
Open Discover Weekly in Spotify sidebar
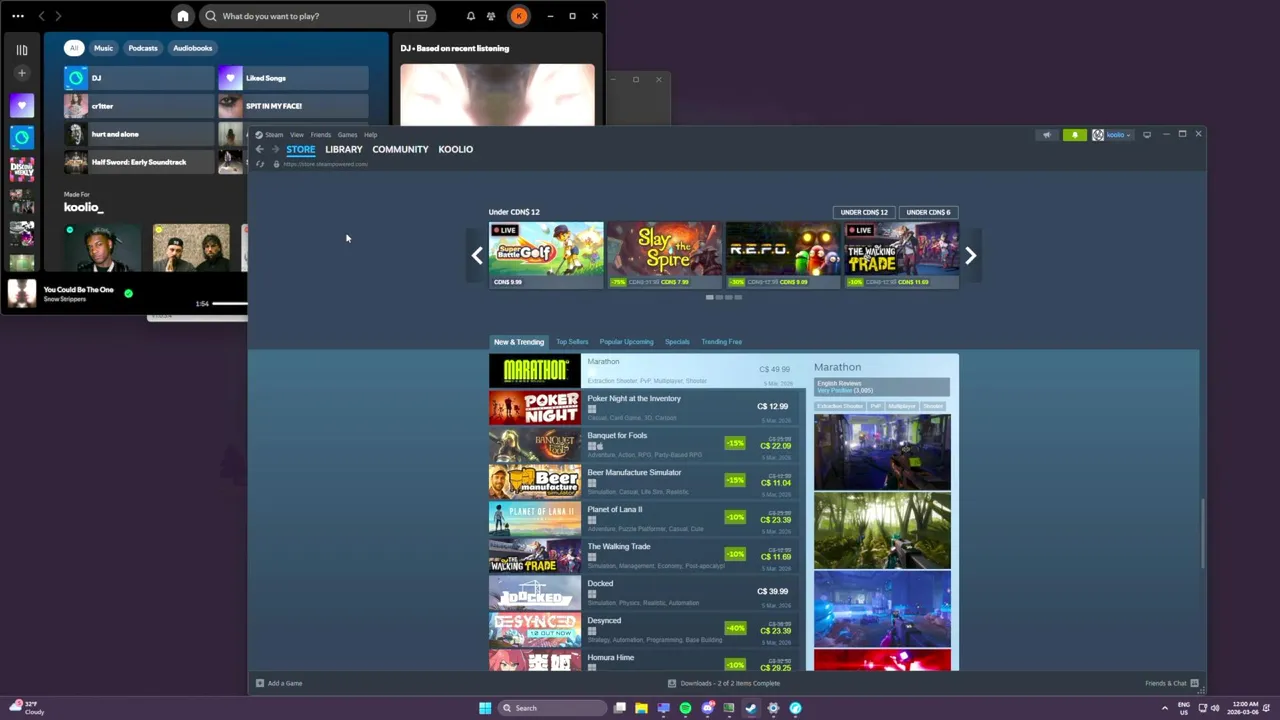click(22, 169)
